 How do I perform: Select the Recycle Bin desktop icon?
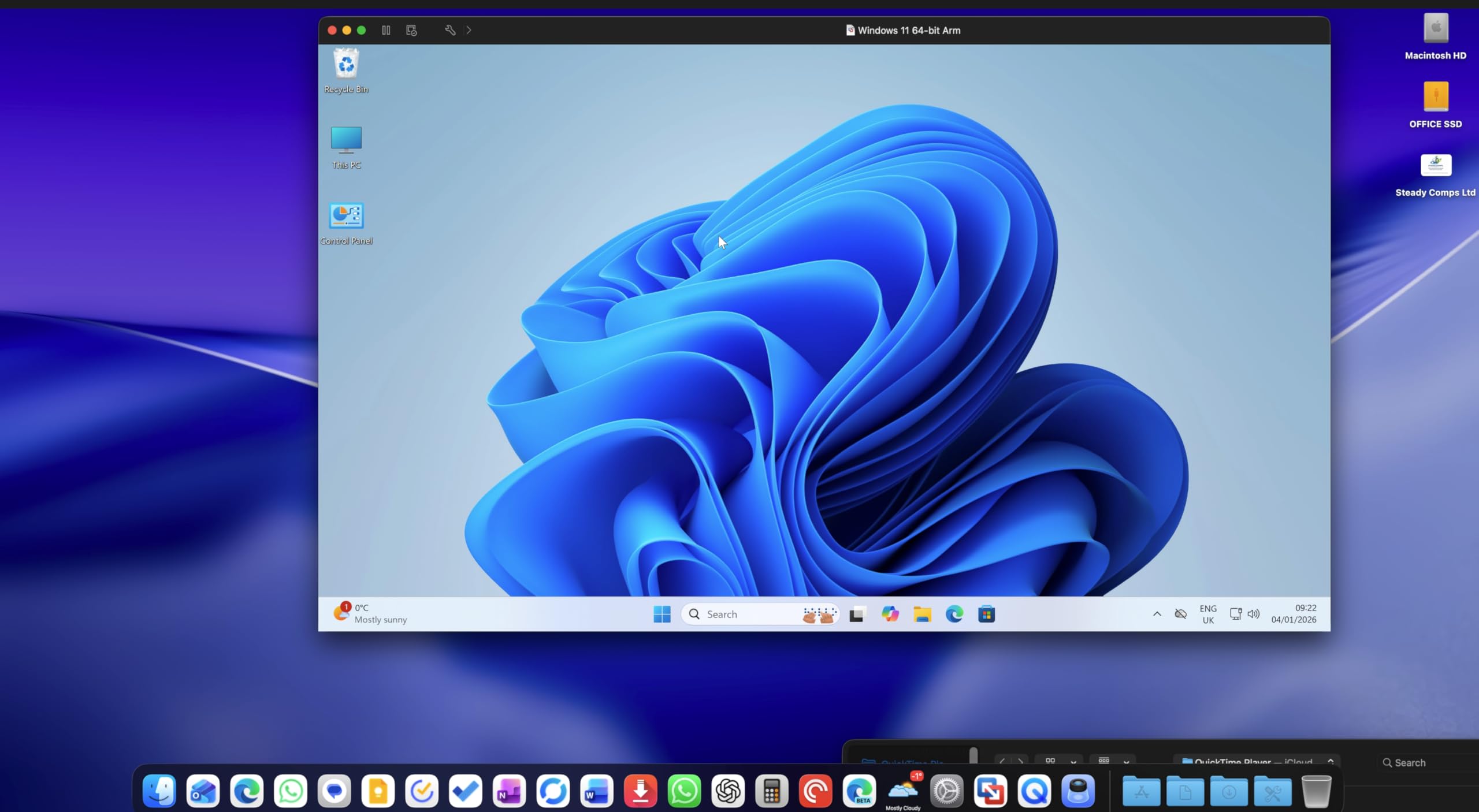pyautogui.click(x=346, y=71)
